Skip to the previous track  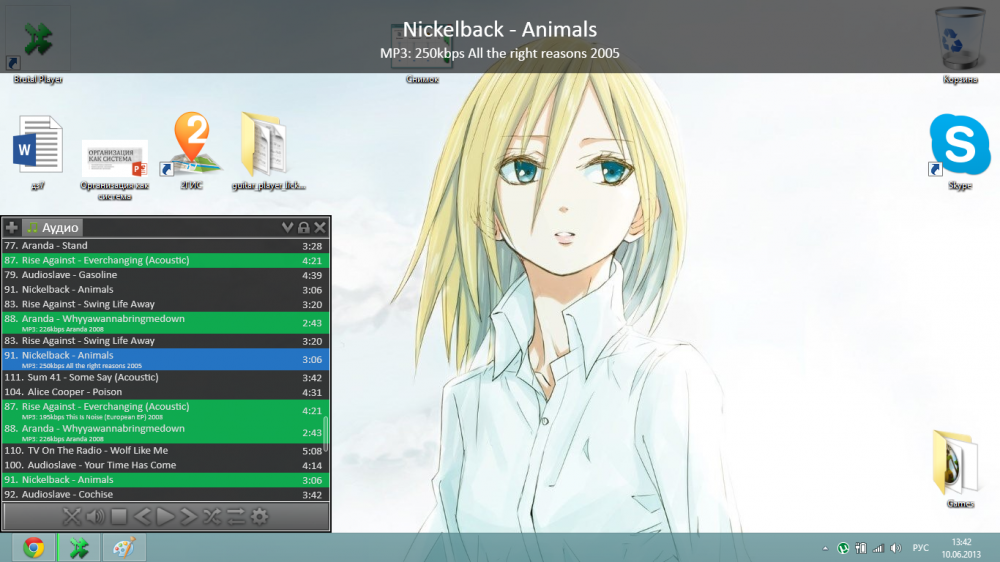click(142, 517)
